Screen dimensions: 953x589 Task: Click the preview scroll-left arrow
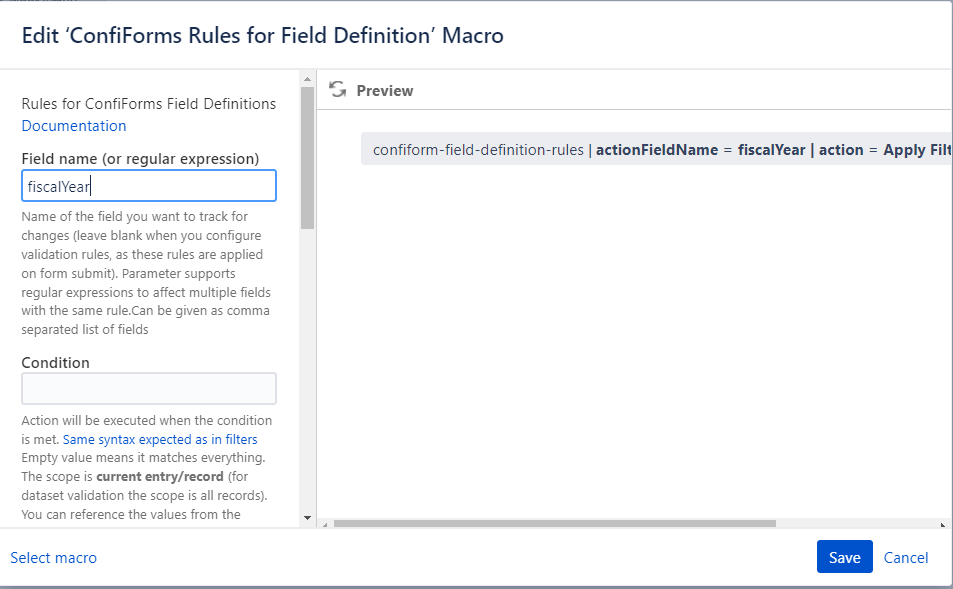[x=325, y=524]
